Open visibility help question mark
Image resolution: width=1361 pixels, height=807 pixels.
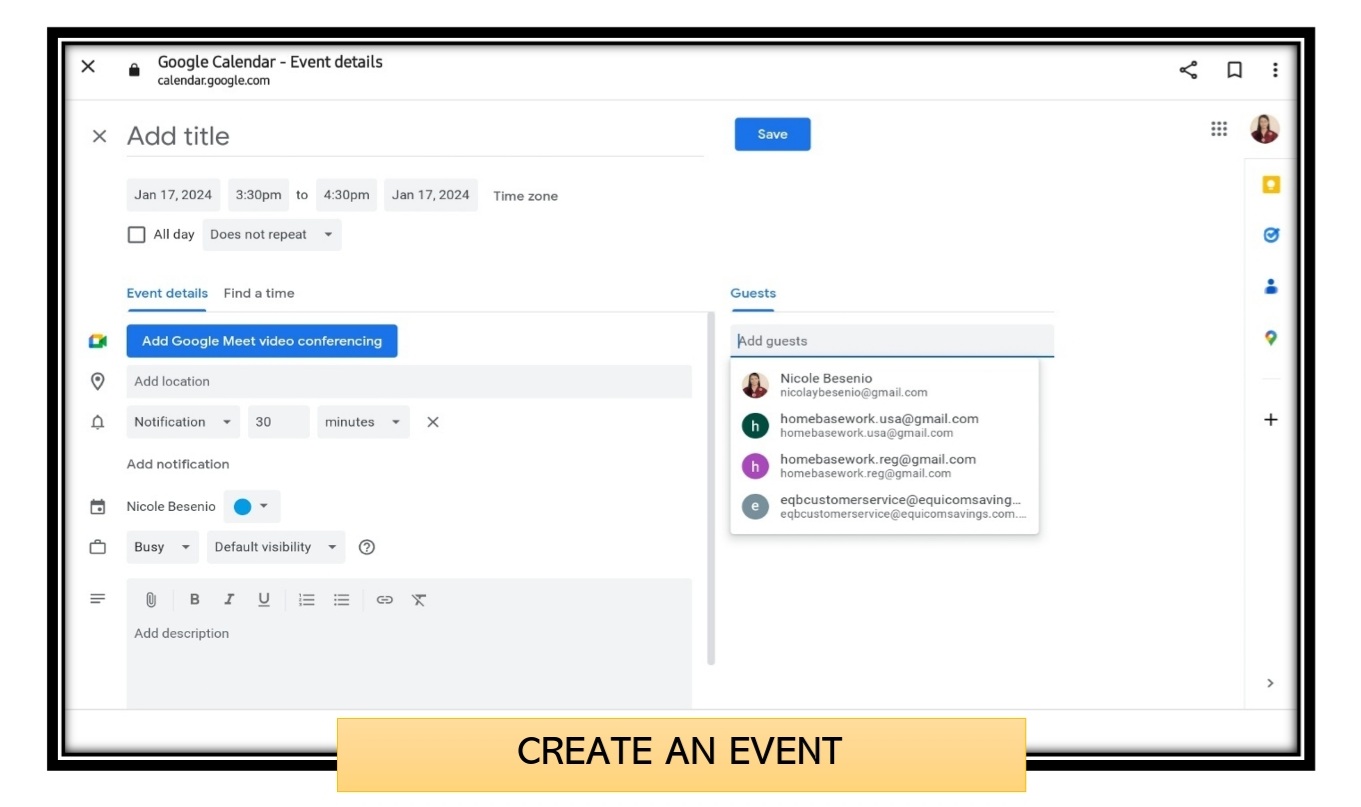click(x=367, y=547)
